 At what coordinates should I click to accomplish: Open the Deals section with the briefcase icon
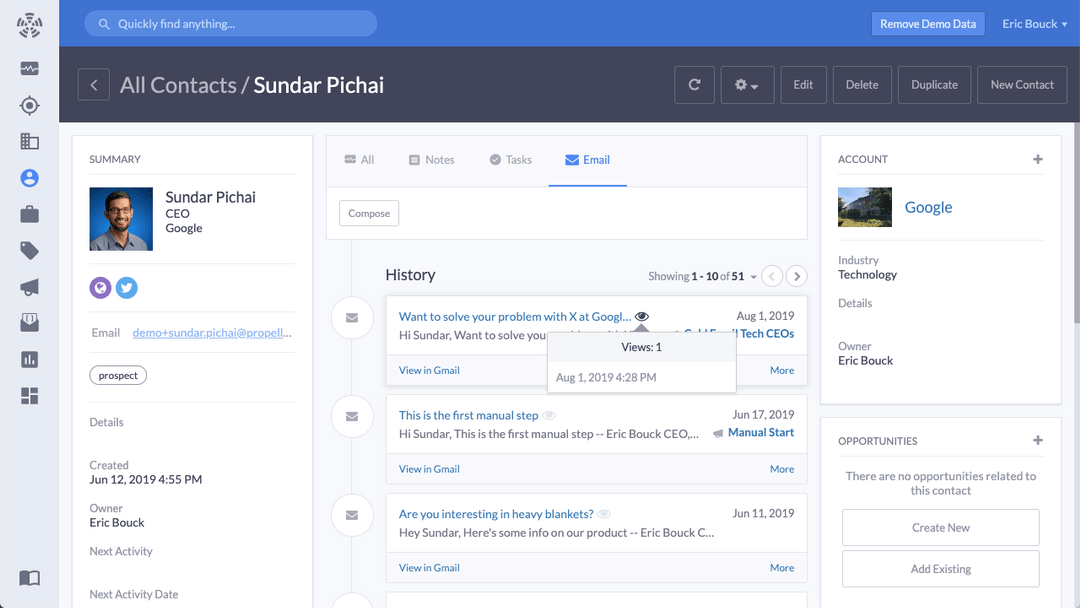coord(29,214)
